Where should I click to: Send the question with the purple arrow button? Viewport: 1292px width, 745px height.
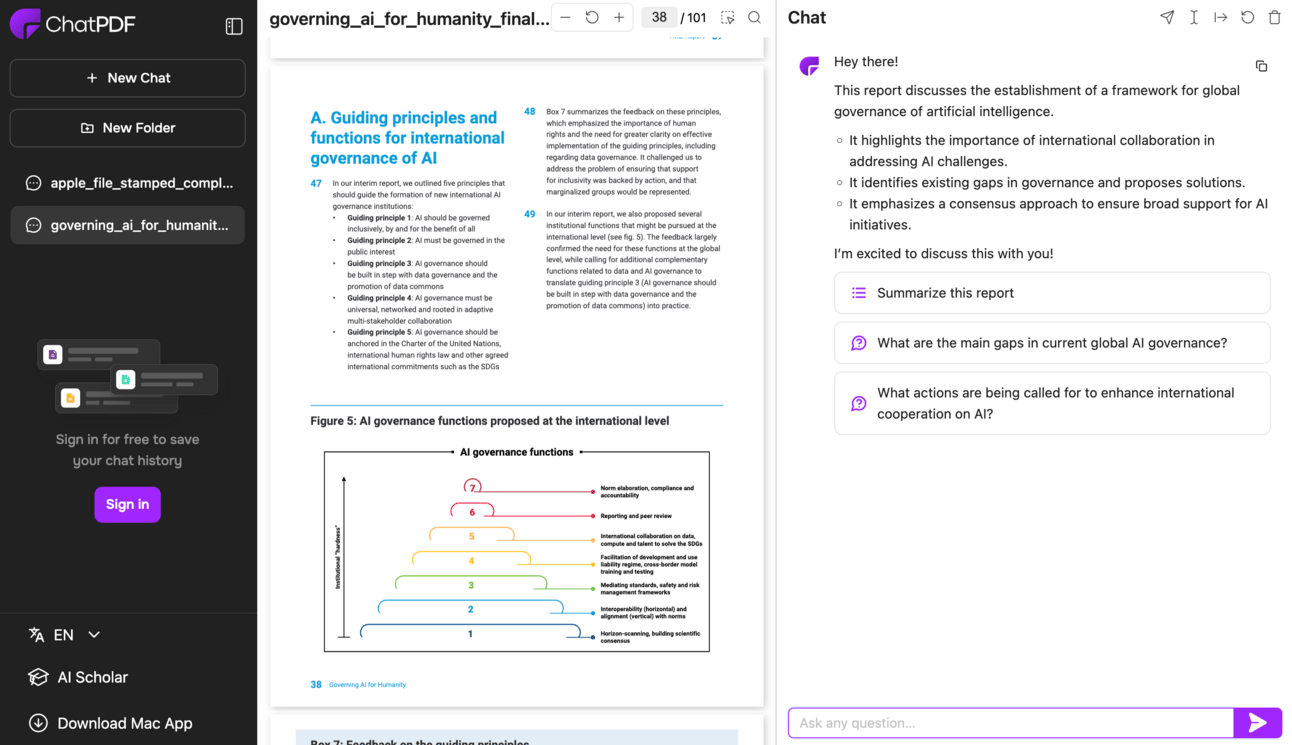1258,722
